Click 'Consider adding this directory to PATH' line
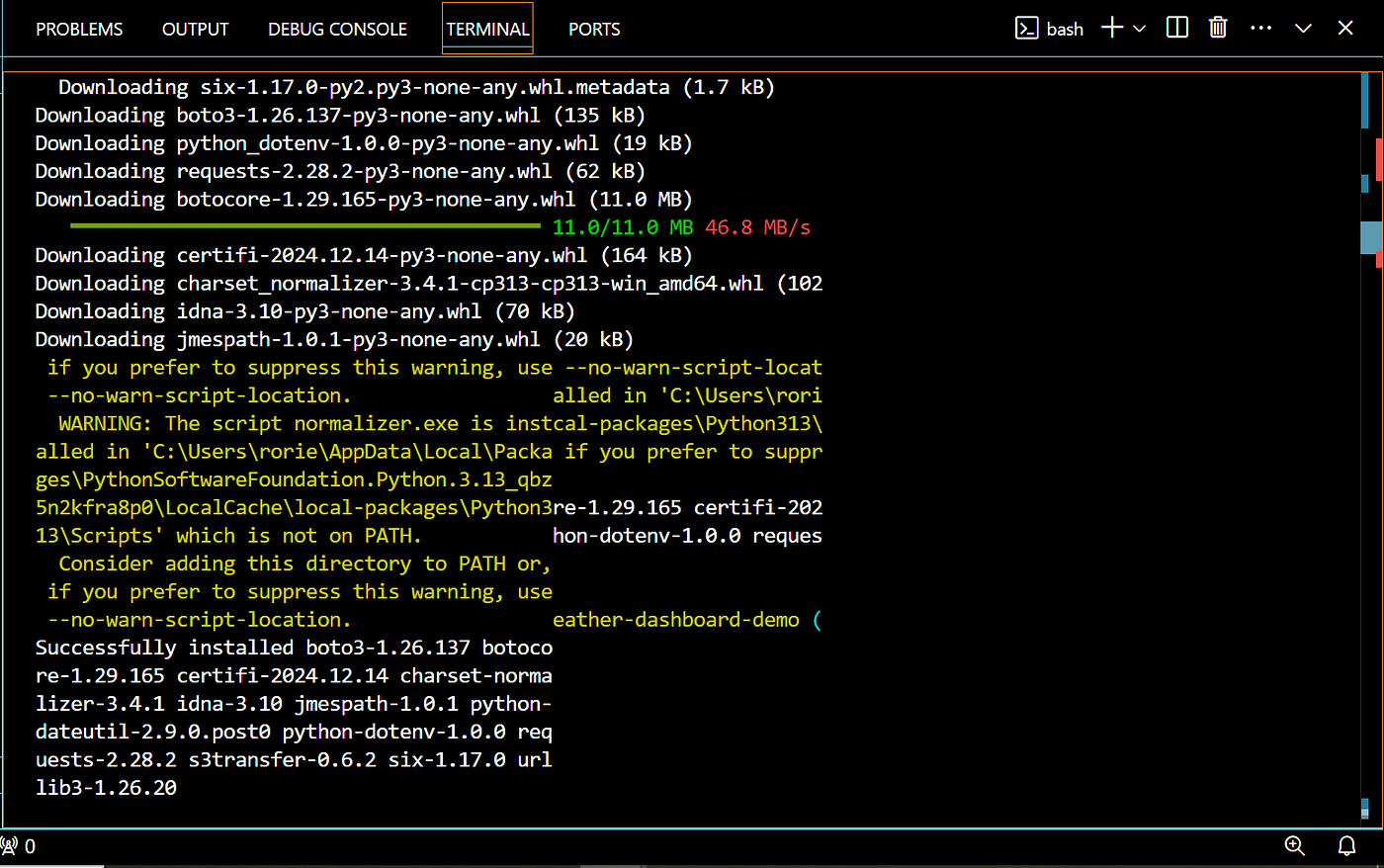Viewport: 1384px width, 868px height. click(304, 564)
